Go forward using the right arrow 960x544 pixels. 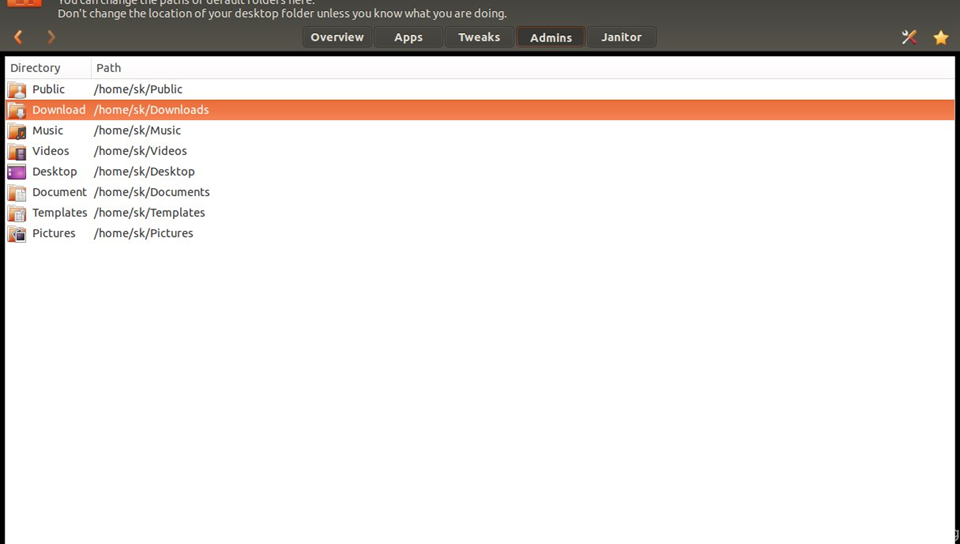51,37
